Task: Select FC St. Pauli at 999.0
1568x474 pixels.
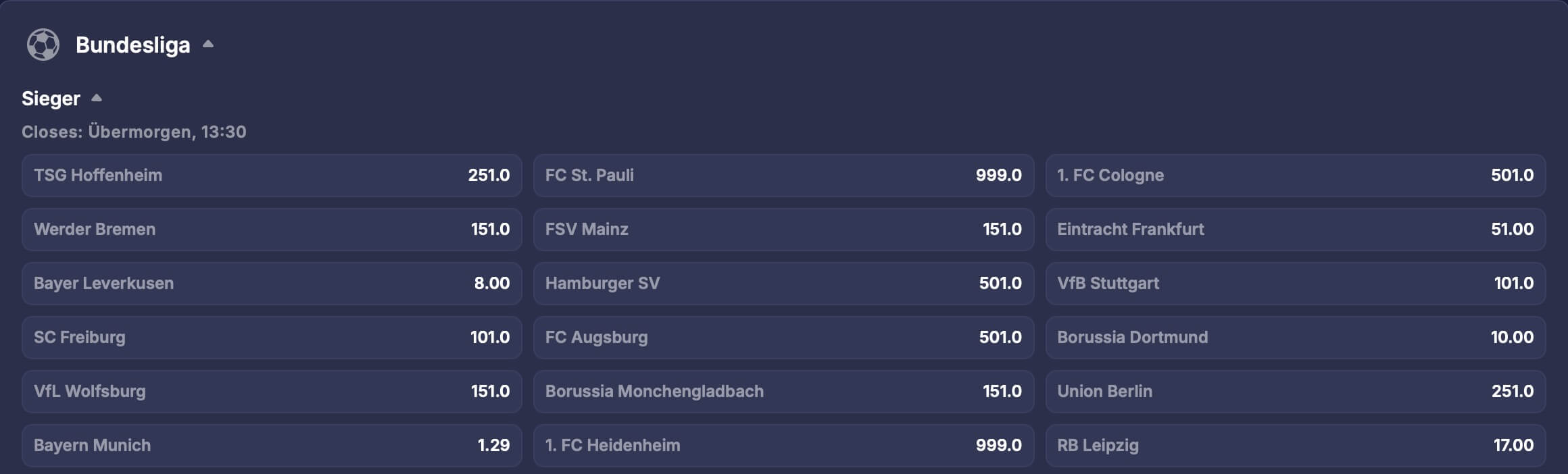Action: coord(784,176)
